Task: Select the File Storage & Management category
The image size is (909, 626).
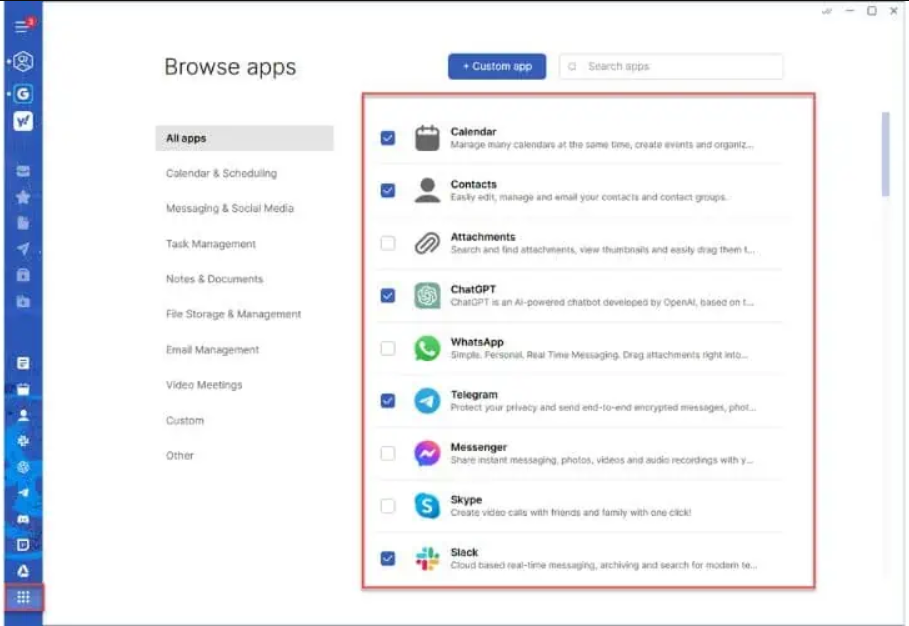Action: (x=234, y=314)
